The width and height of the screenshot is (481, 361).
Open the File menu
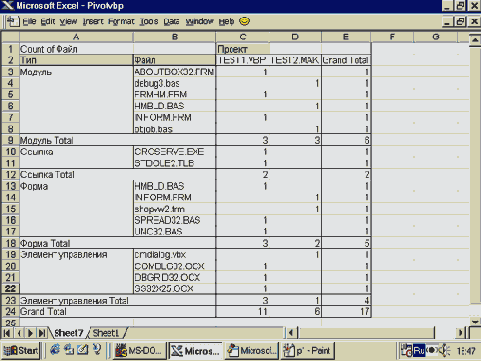29,22
